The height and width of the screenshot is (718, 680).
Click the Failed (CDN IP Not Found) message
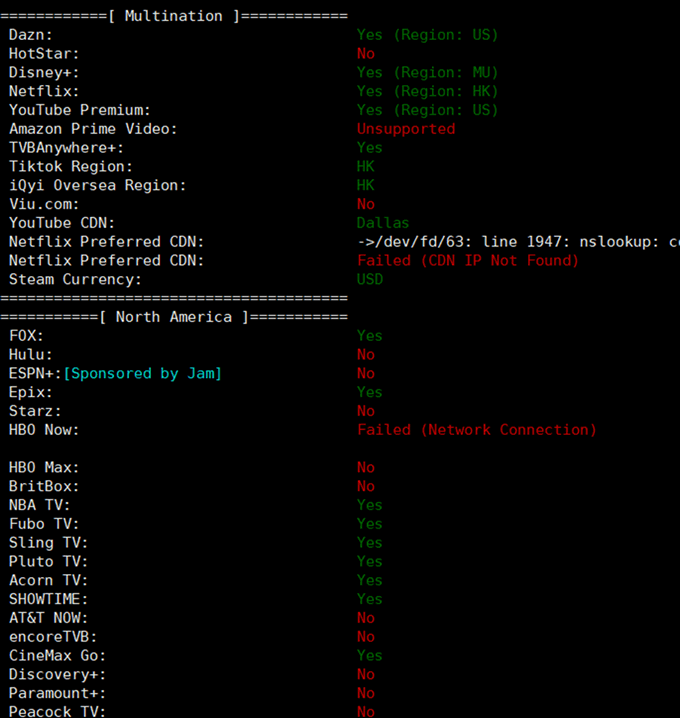[468, 261]
